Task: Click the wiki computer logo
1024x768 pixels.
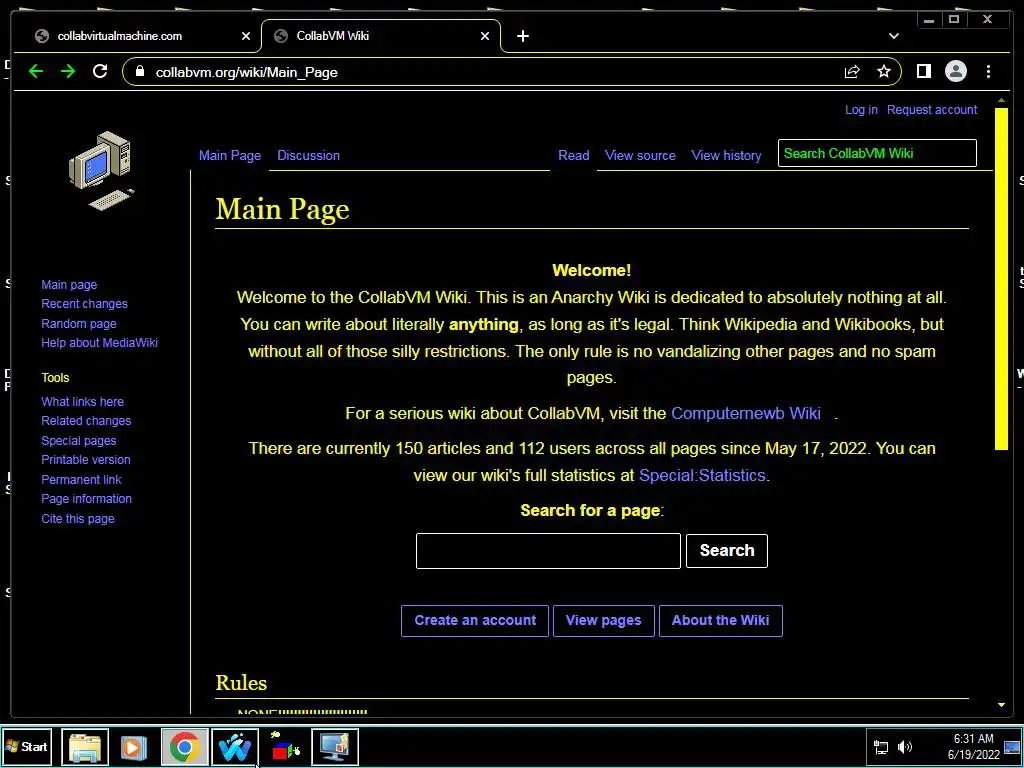Action: coord(103,170)
